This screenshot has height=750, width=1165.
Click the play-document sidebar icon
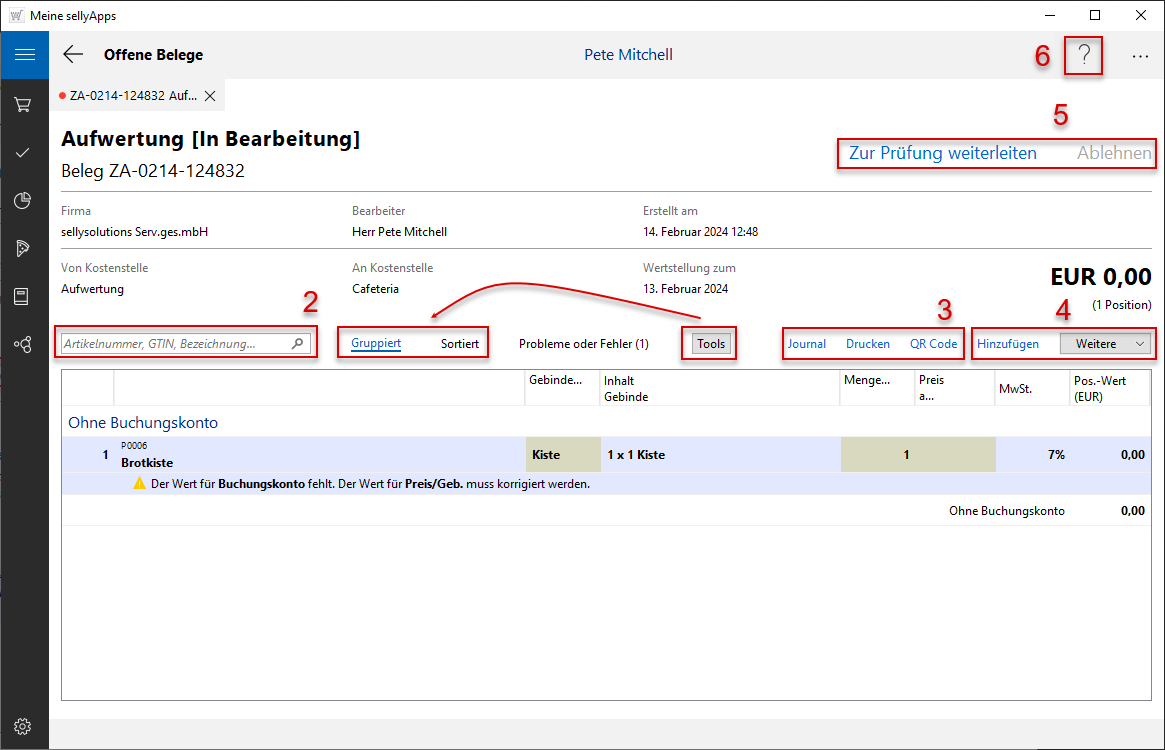tap(24, 248)
